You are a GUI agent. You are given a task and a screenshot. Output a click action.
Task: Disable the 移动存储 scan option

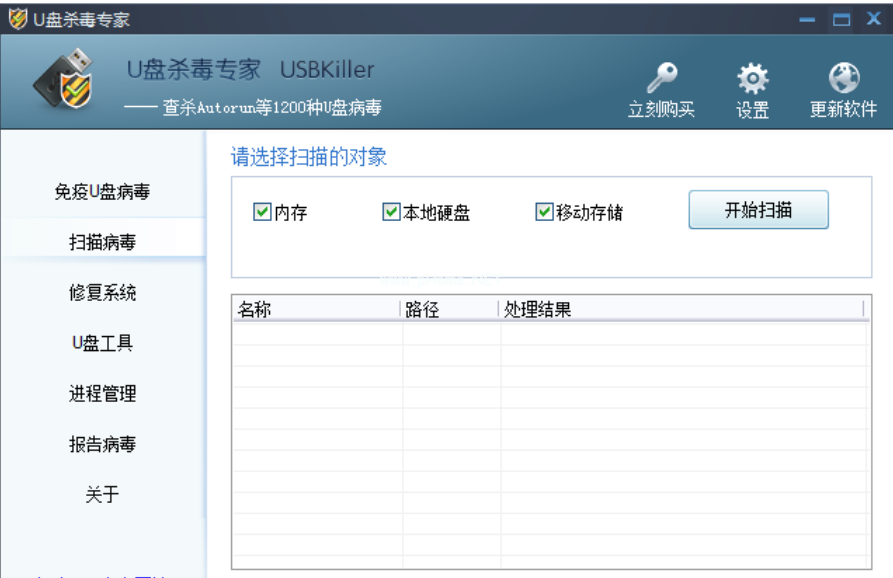coord(544,212)
